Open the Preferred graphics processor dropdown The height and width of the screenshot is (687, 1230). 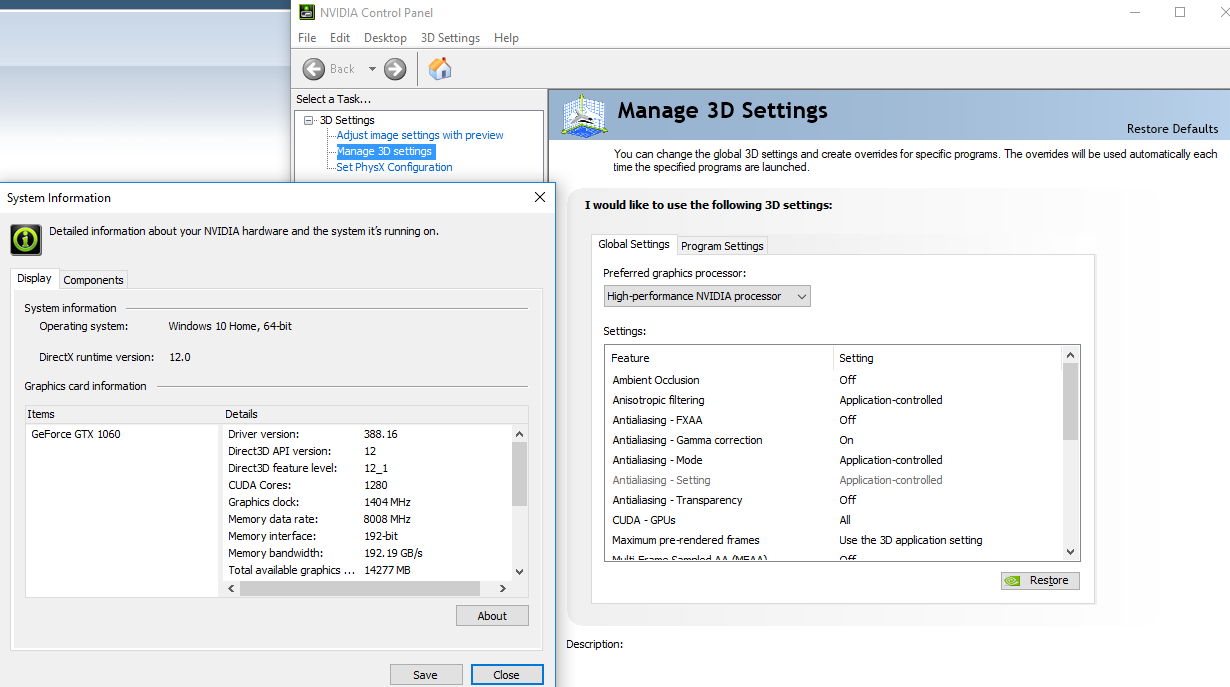707,296
